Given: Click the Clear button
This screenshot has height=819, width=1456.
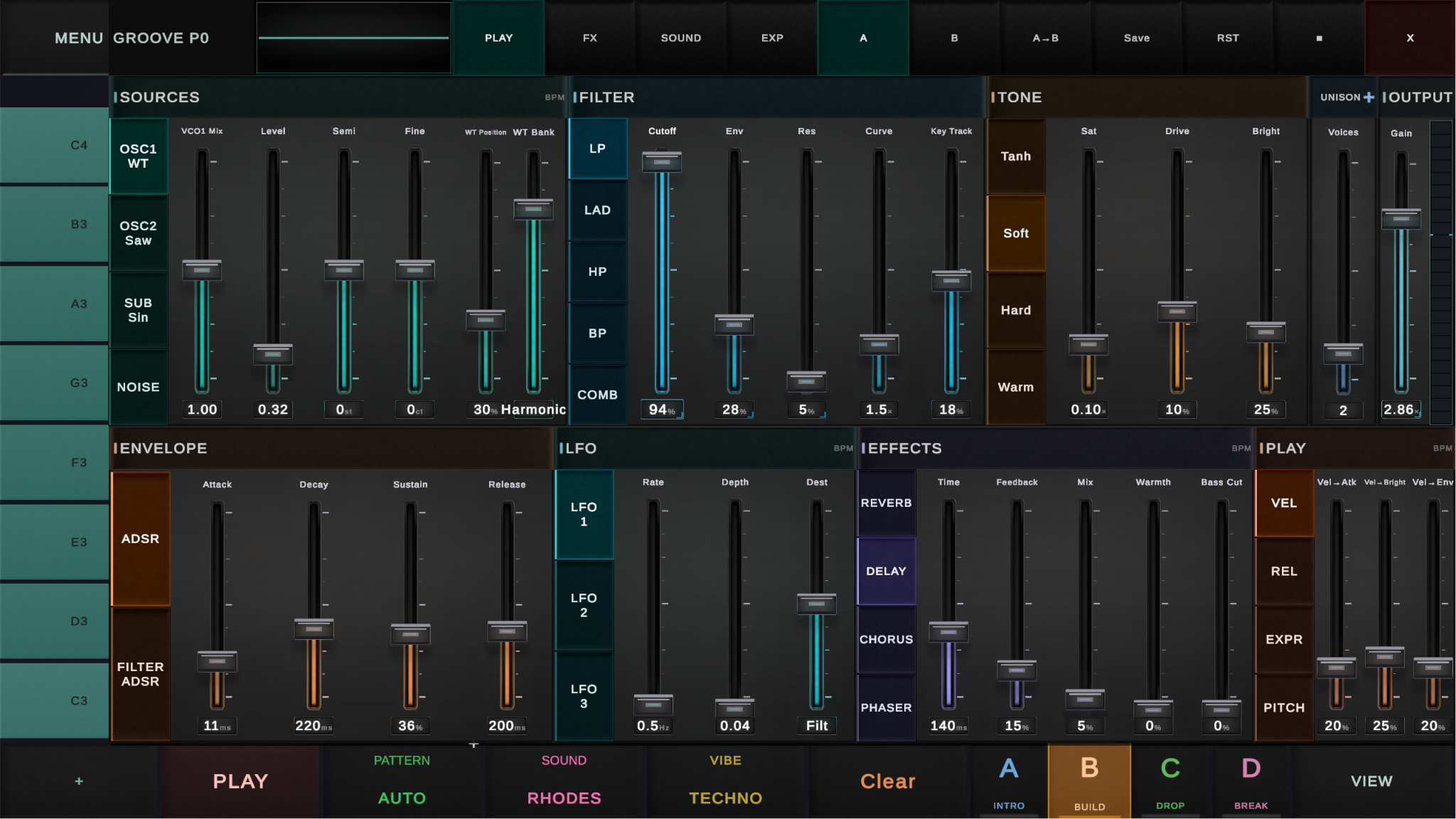Looking at the screenshot, I should coord(888,781).
